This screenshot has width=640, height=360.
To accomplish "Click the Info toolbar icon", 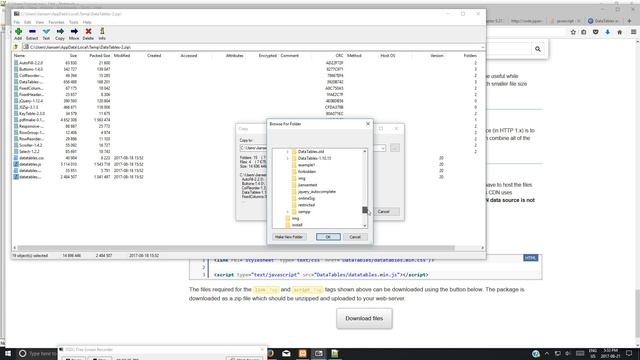I will [102, 31].
